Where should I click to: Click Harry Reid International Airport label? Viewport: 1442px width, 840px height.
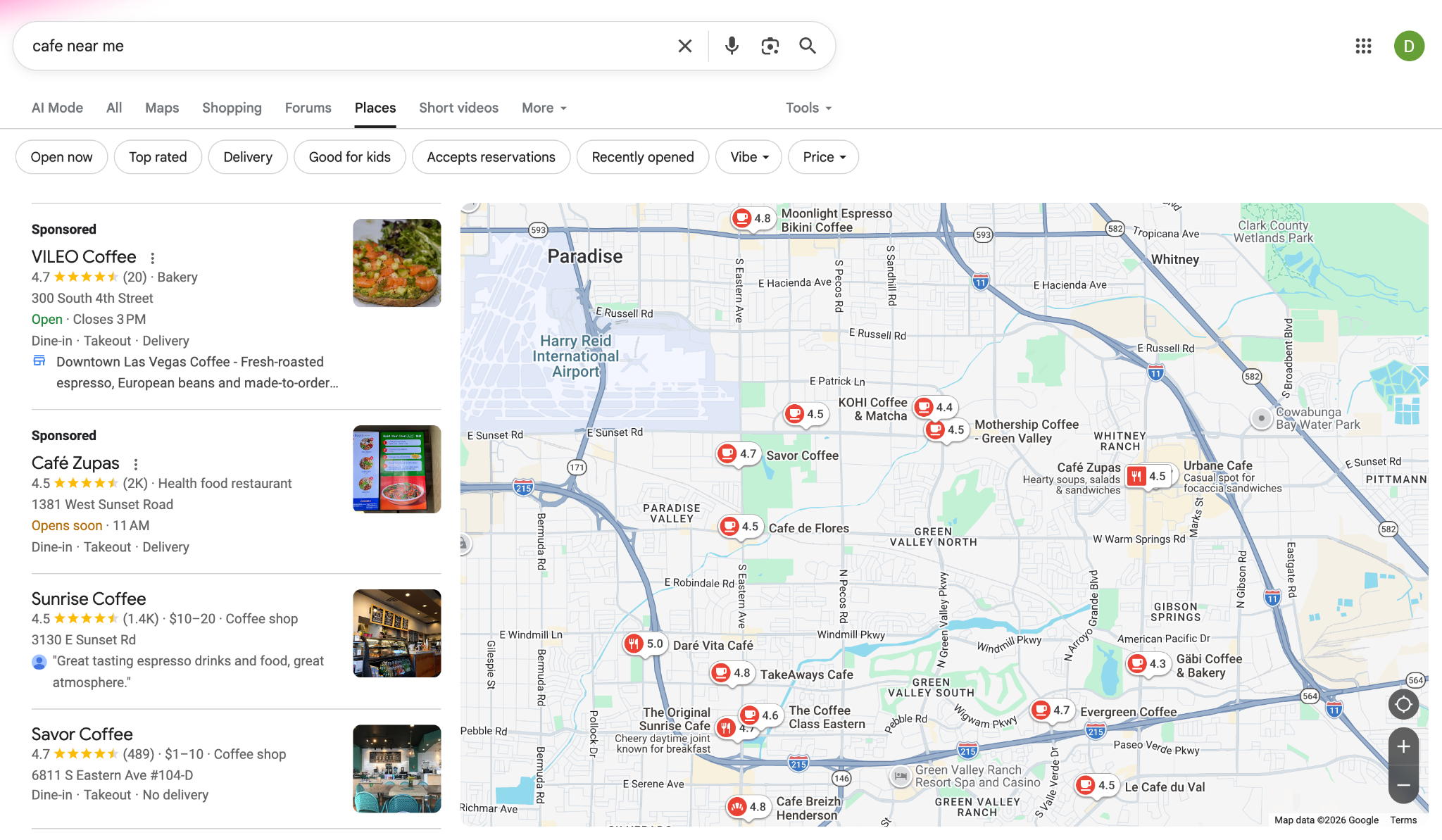tap(575, 356)
